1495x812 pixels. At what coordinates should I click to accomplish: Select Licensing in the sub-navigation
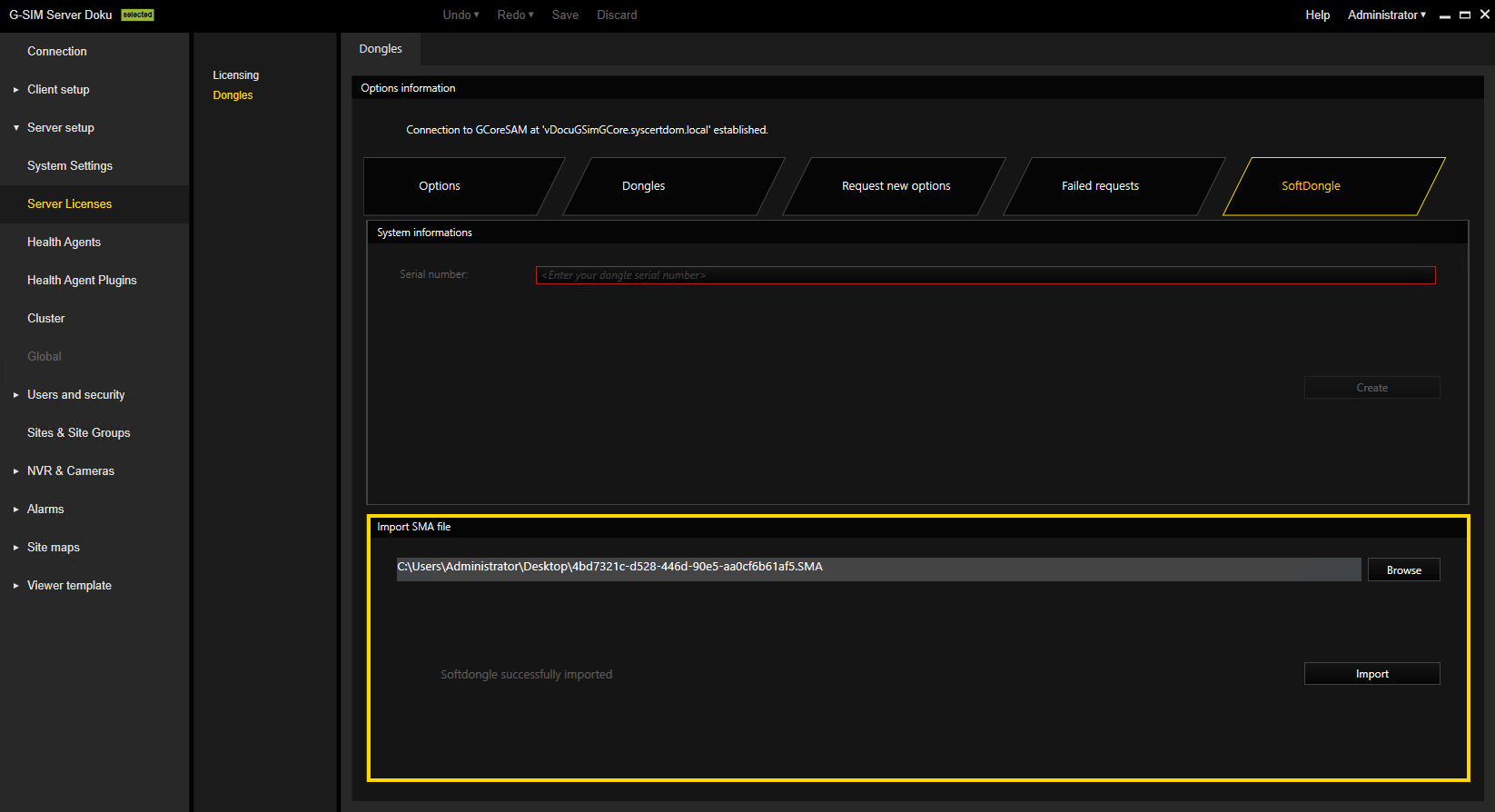tap(236, 75)
